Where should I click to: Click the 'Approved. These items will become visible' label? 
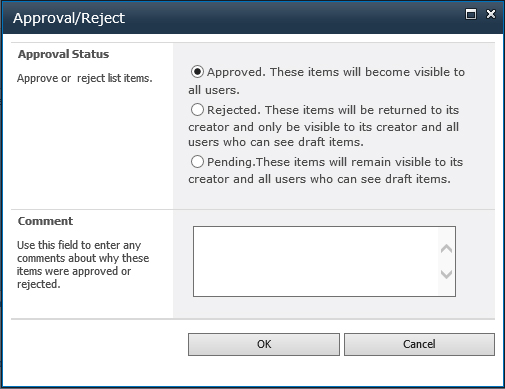[327, 81]
